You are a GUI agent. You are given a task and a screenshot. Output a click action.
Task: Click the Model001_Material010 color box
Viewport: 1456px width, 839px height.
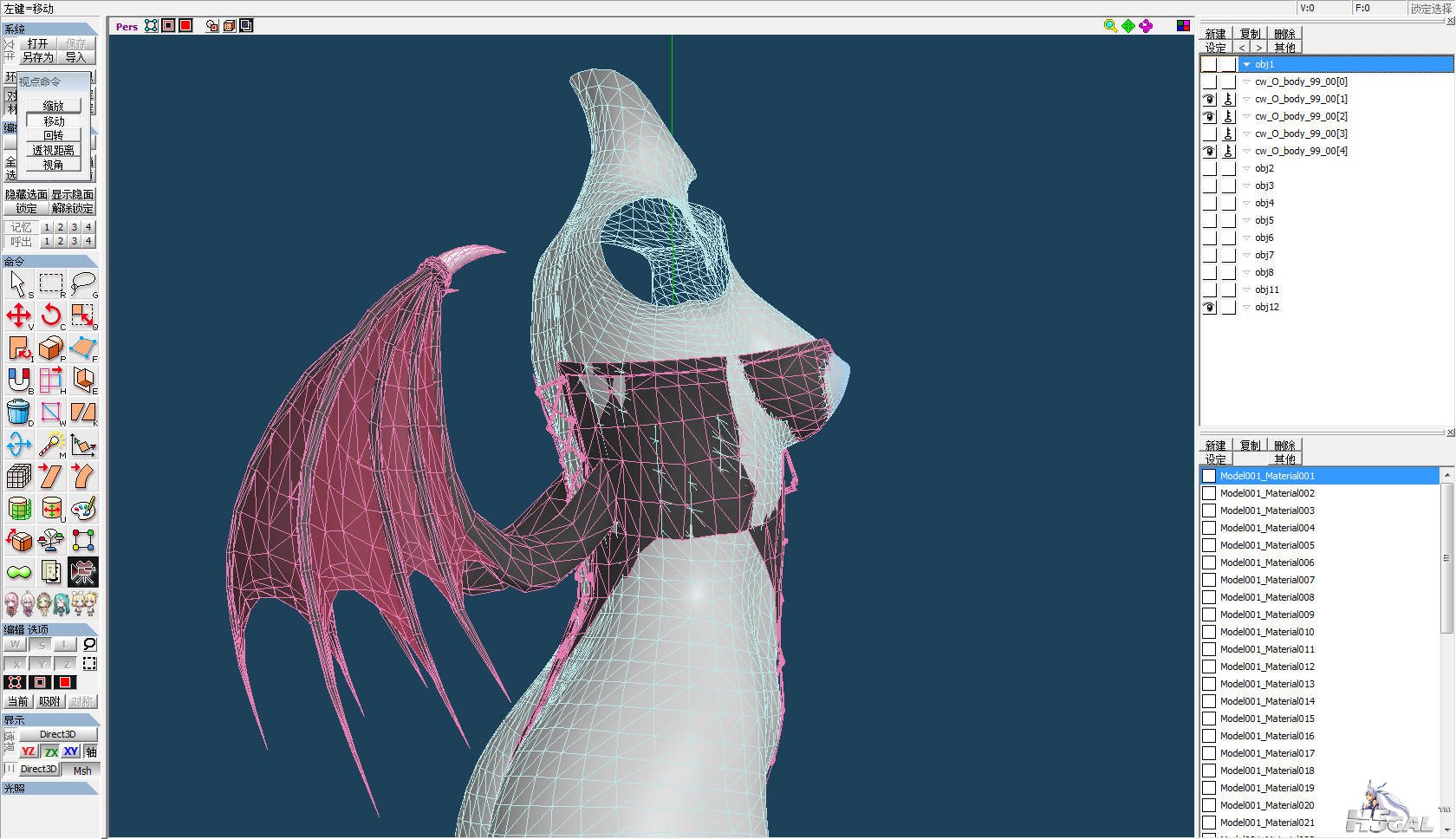click(1209, 632)
